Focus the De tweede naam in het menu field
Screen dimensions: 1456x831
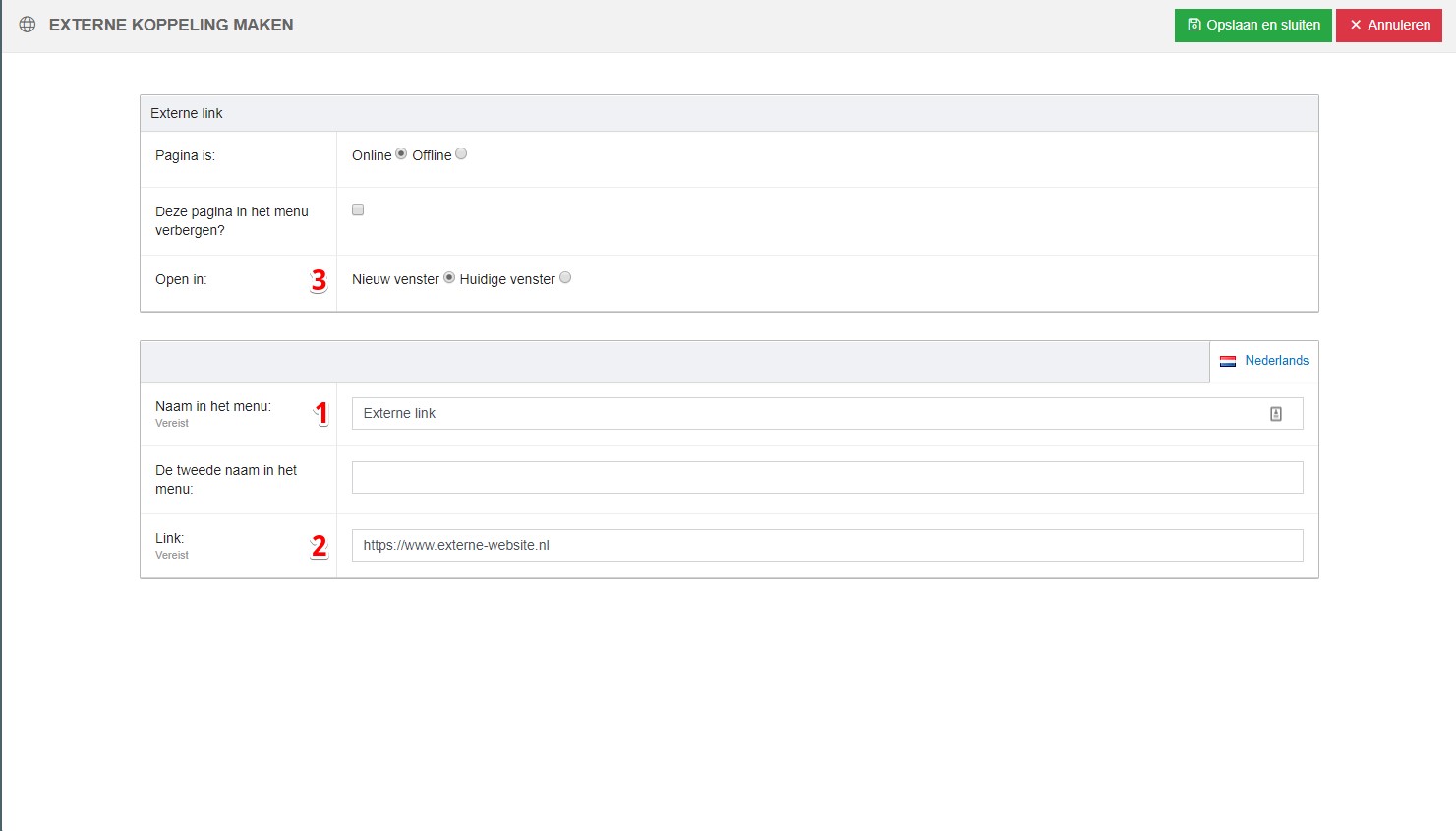coord(827,478)
